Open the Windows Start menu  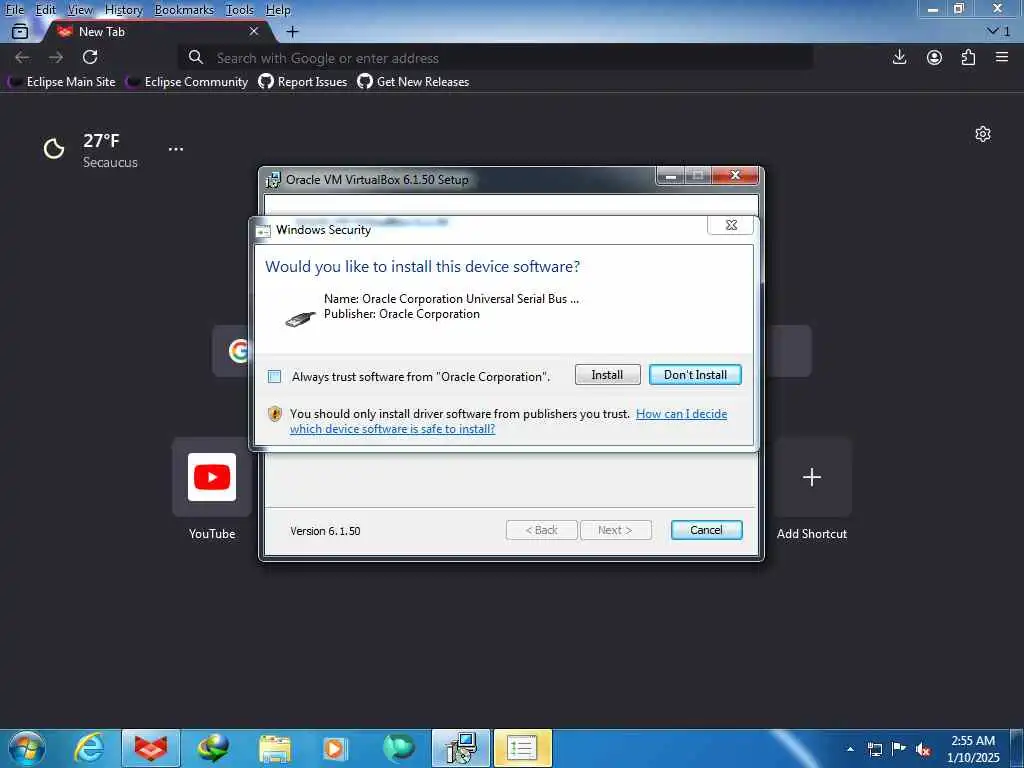[27, 748]
